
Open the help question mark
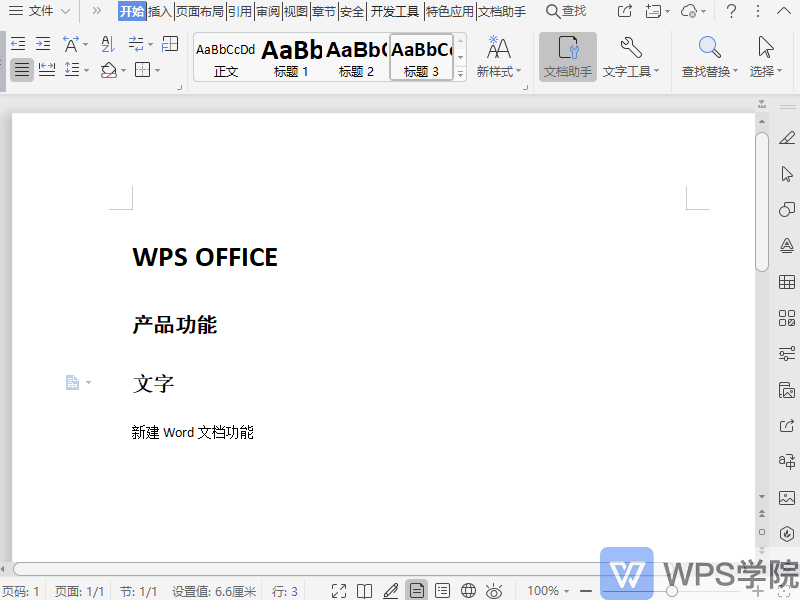731,11
